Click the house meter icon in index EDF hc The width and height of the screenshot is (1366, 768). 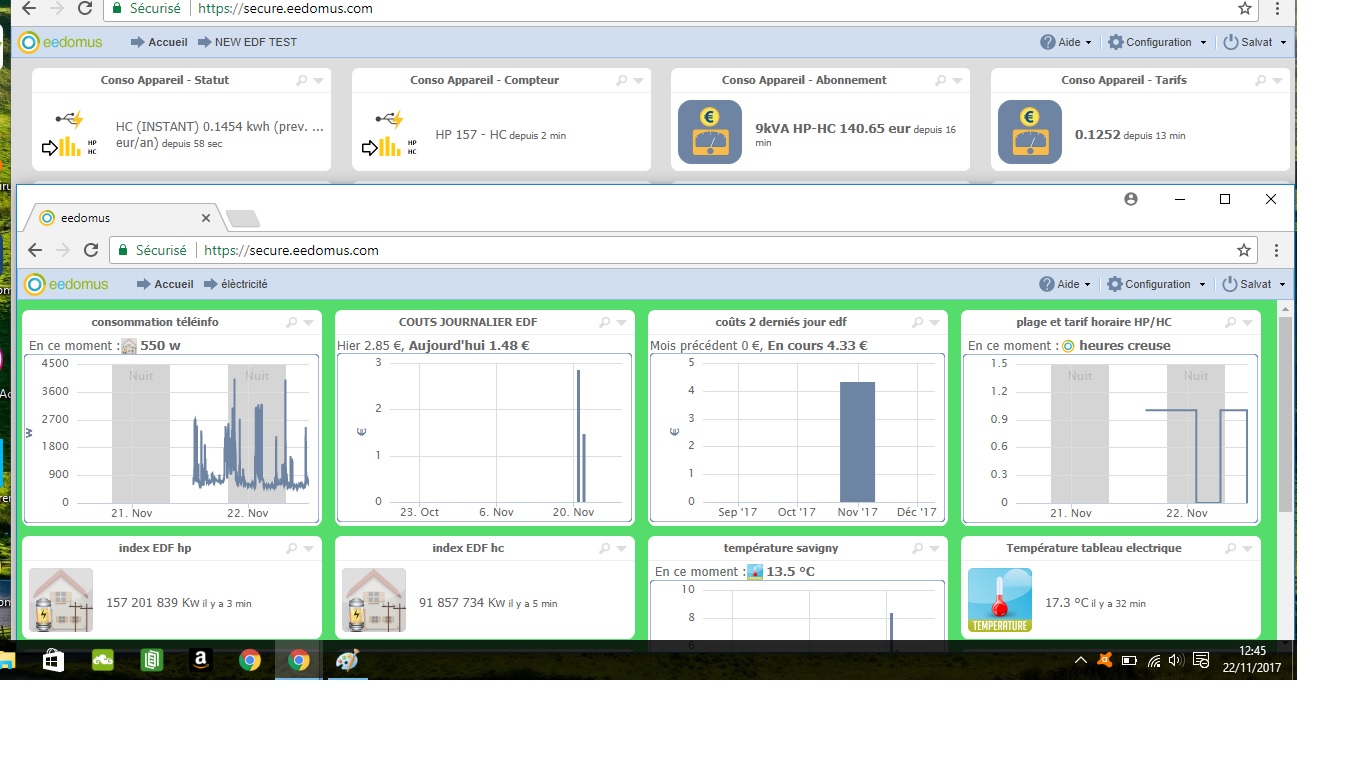coord(374,600)
